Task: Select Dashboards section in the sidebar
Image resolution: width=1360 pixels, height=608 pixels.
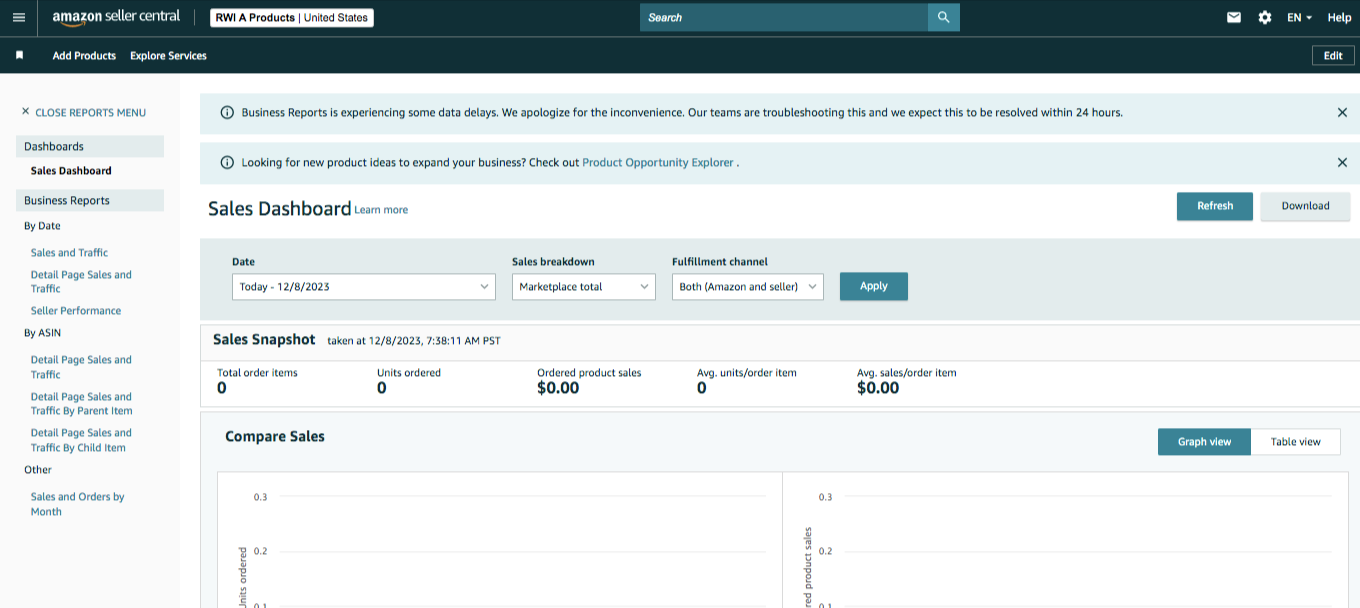Action: click(x=90, y=147)
